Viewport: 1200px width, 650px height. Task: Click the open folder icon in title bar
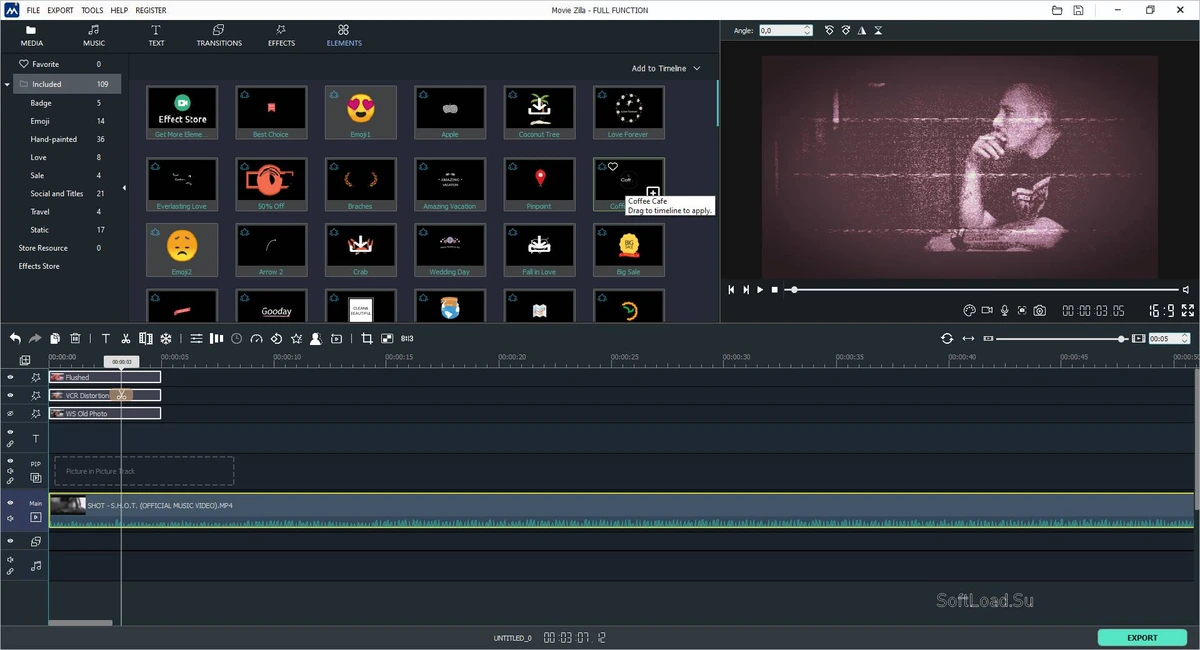point(1057,10)
